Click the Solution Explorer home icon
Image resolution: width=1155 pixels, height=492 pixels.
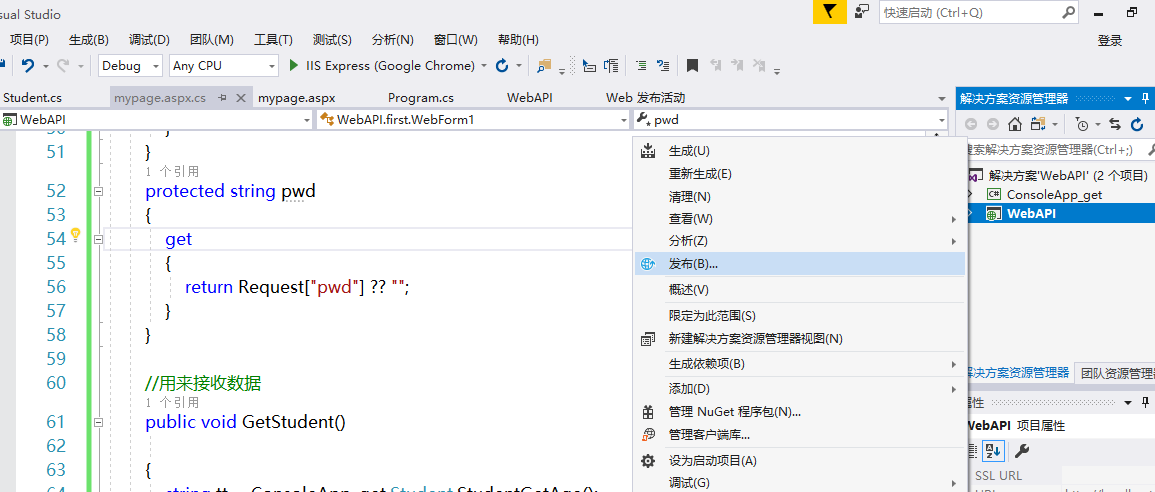1015,124
